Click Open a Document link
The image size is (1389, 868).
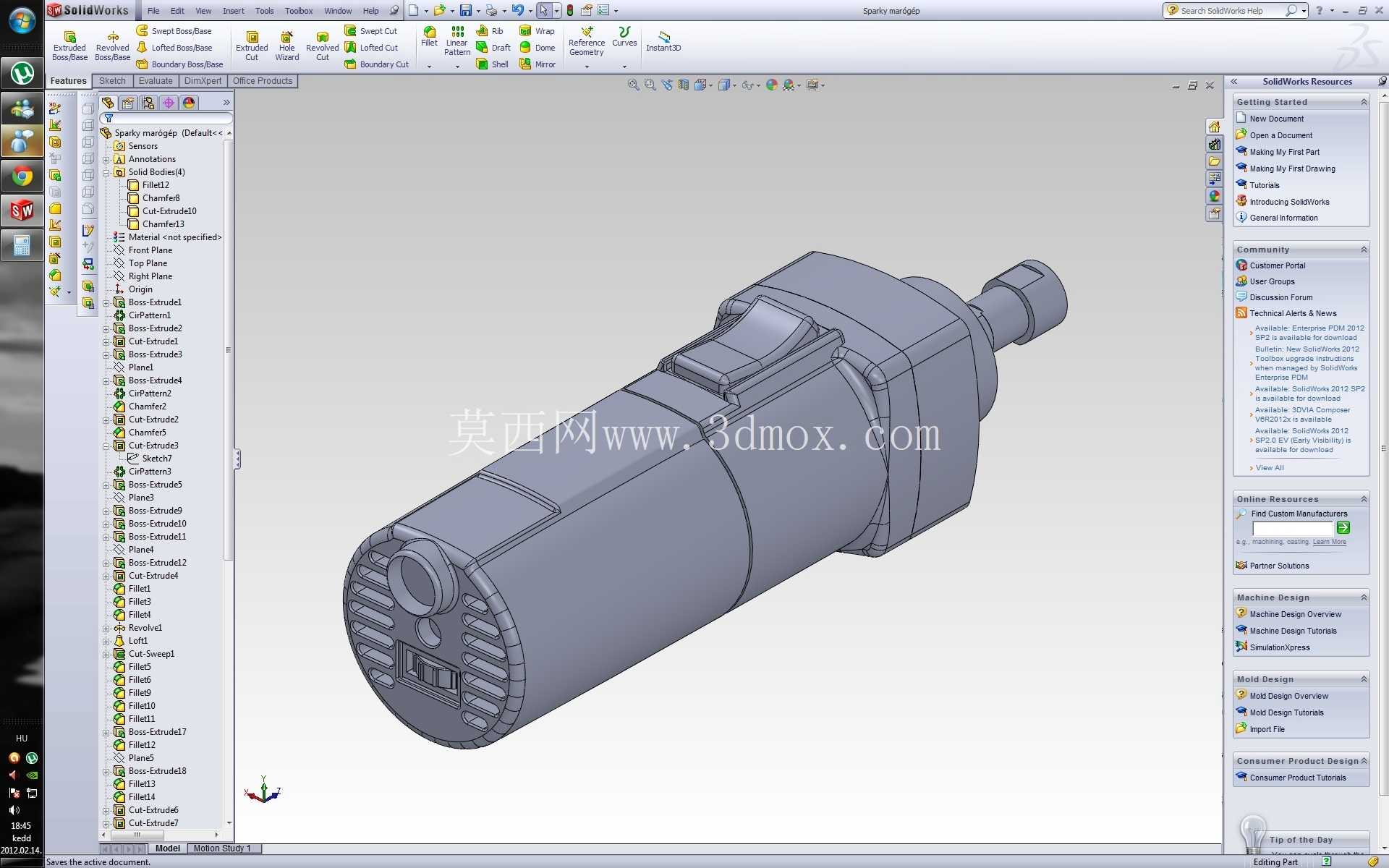point(1280,135)
